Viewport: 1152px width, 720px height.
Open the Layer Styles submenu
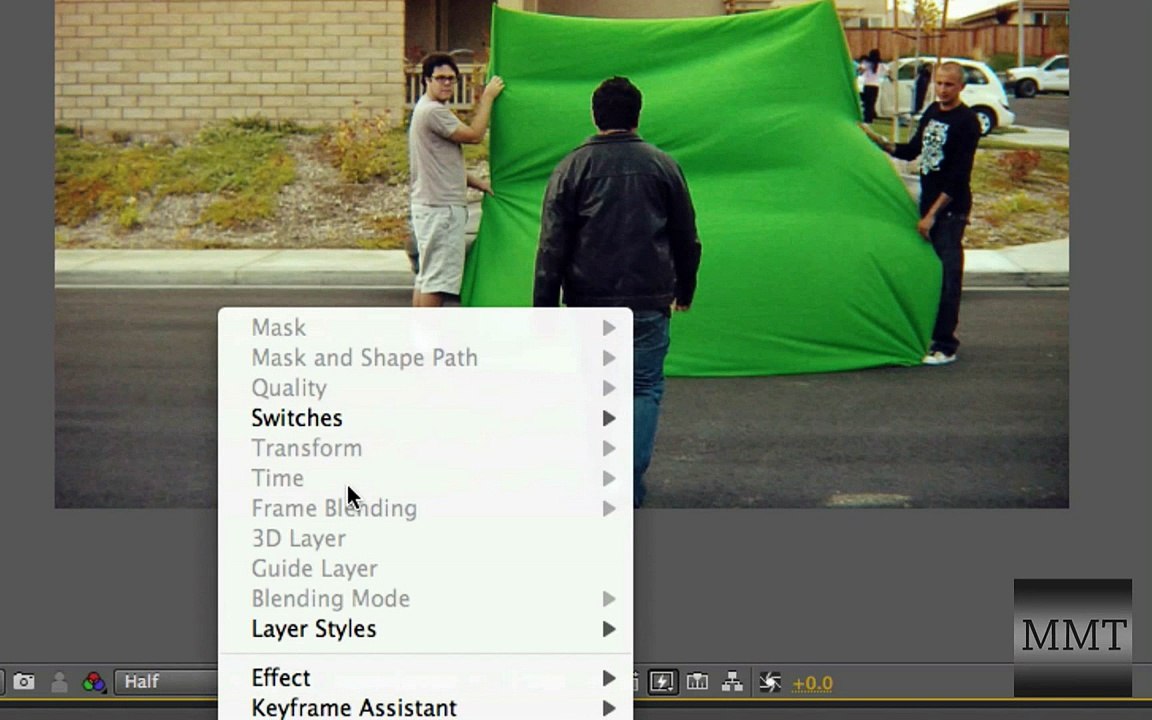(425, 629)
